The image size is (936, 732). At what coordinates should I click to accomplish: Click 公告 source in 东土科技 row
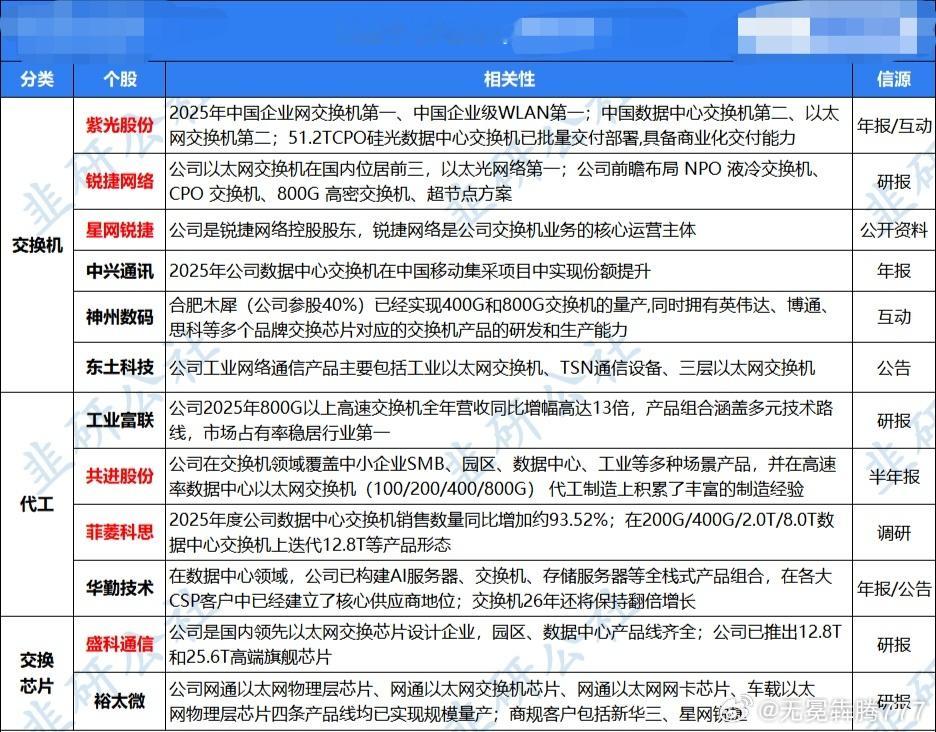pyautogui.click(x=894, y=367)
